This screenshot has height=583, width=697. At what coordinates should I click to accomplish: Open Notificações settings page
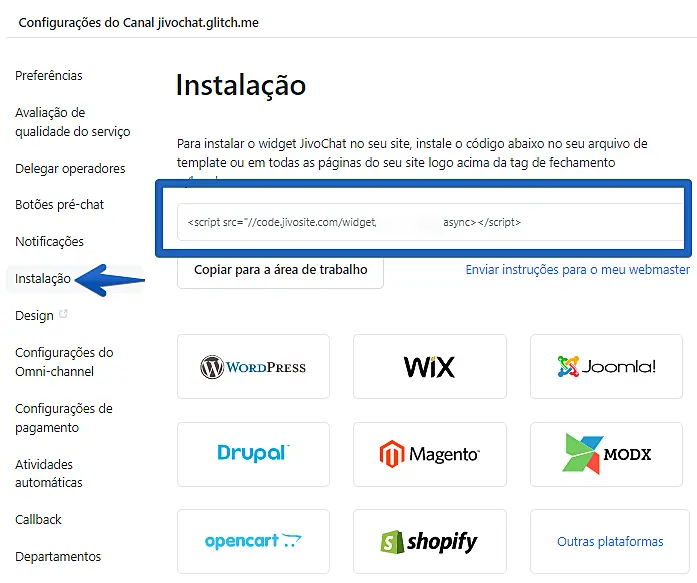pos(49,242)
